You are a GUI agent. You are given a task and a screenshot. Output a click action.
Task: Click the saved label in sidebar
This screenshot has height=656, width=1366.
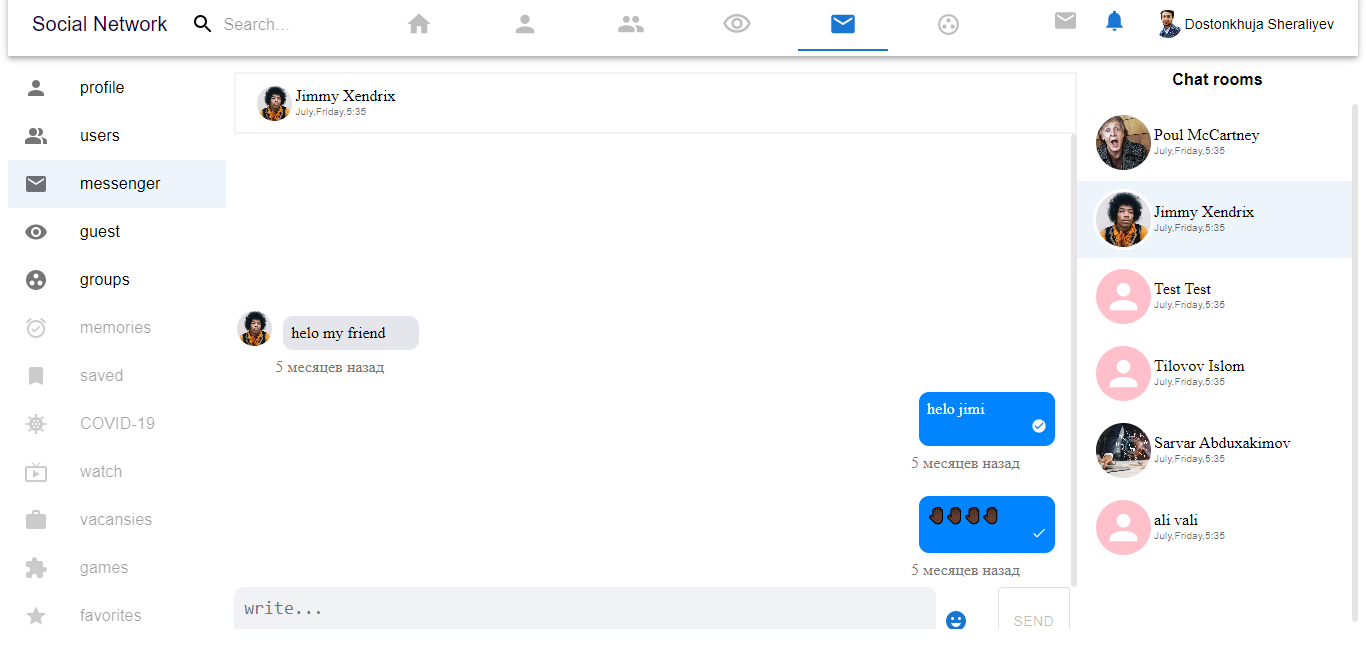click(101, 376)
